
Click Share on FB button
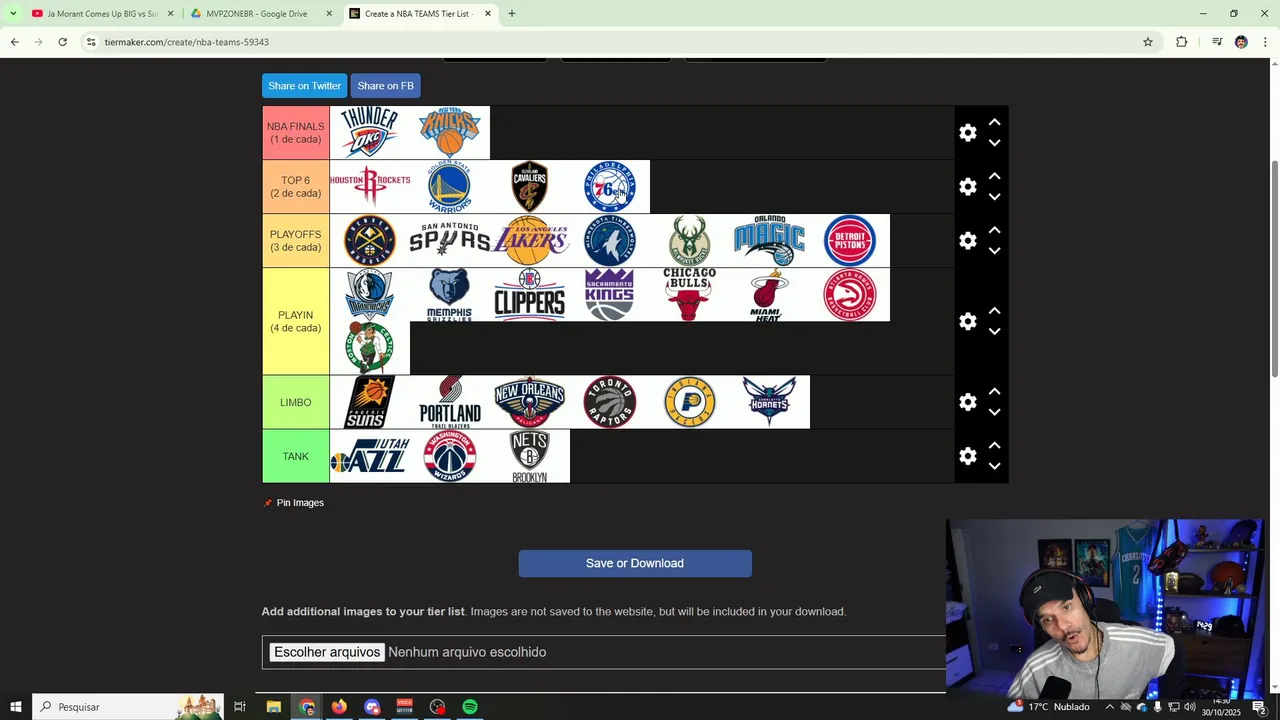point(385,86)
